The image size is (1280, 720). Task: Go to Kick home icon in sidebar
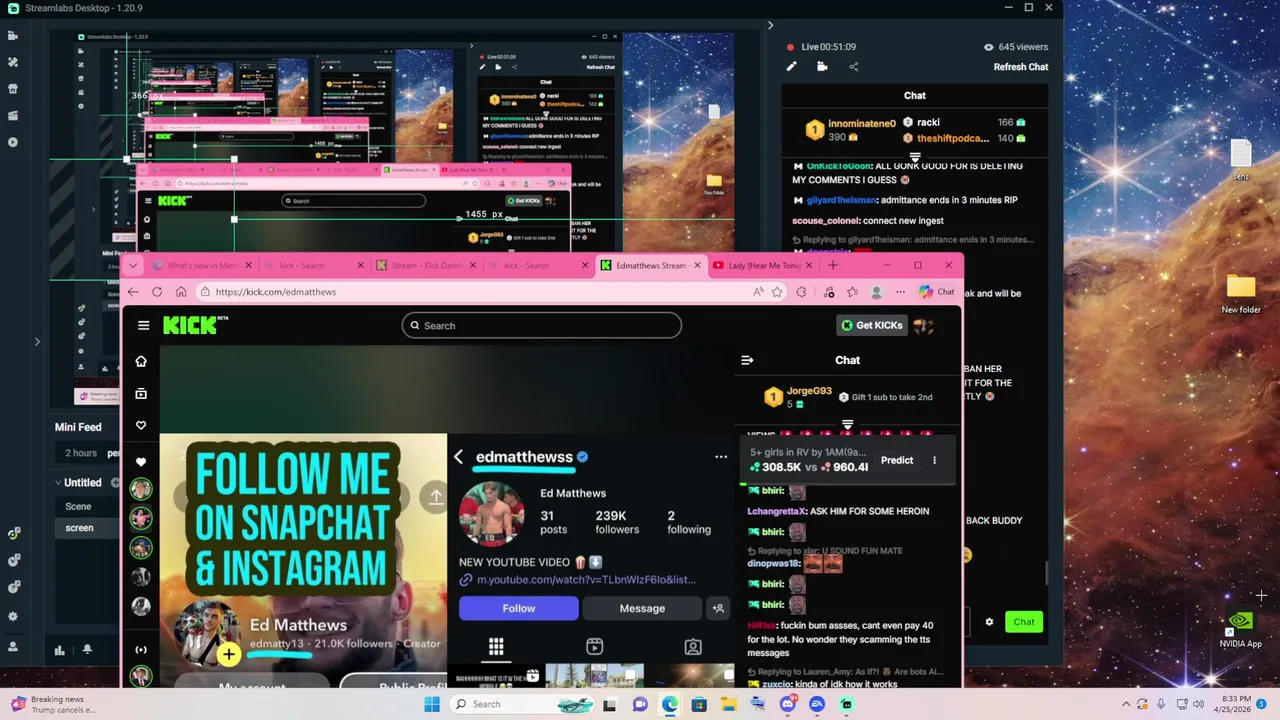141,361
